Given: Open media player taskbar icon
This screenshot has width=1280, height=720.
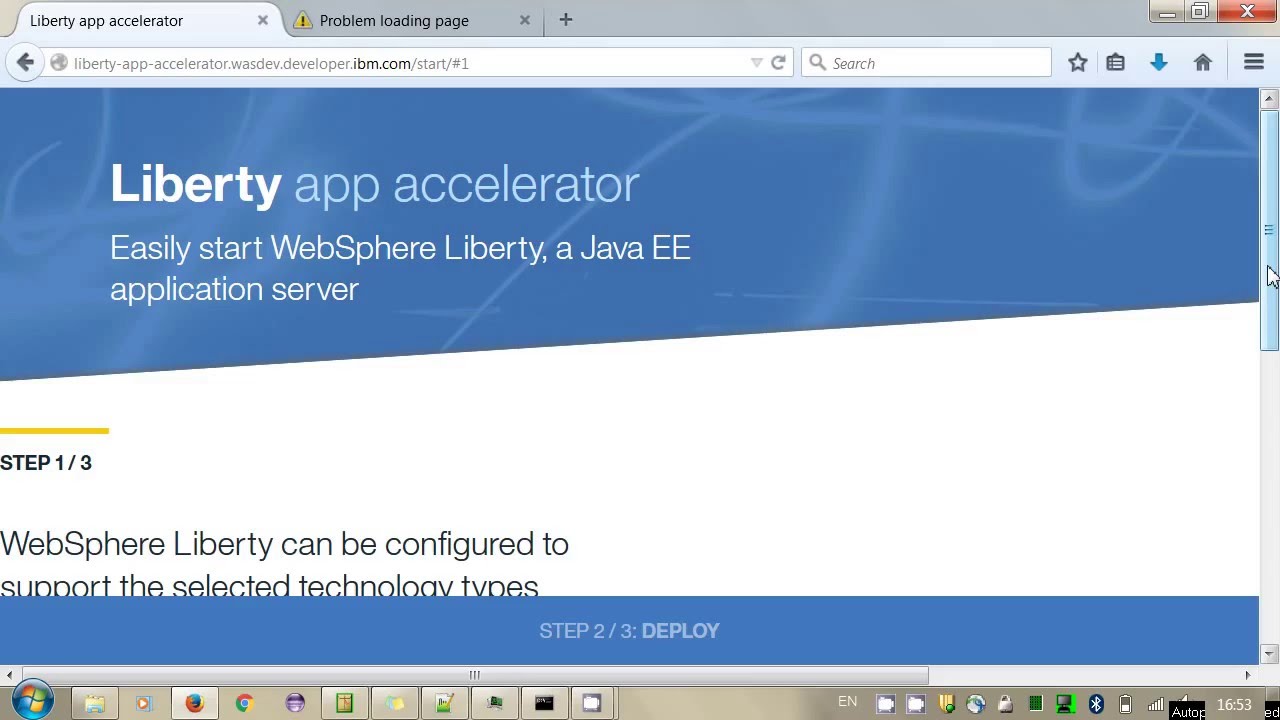Looking at the screenshot, I should pyautogui.click(x=144, y=704).
